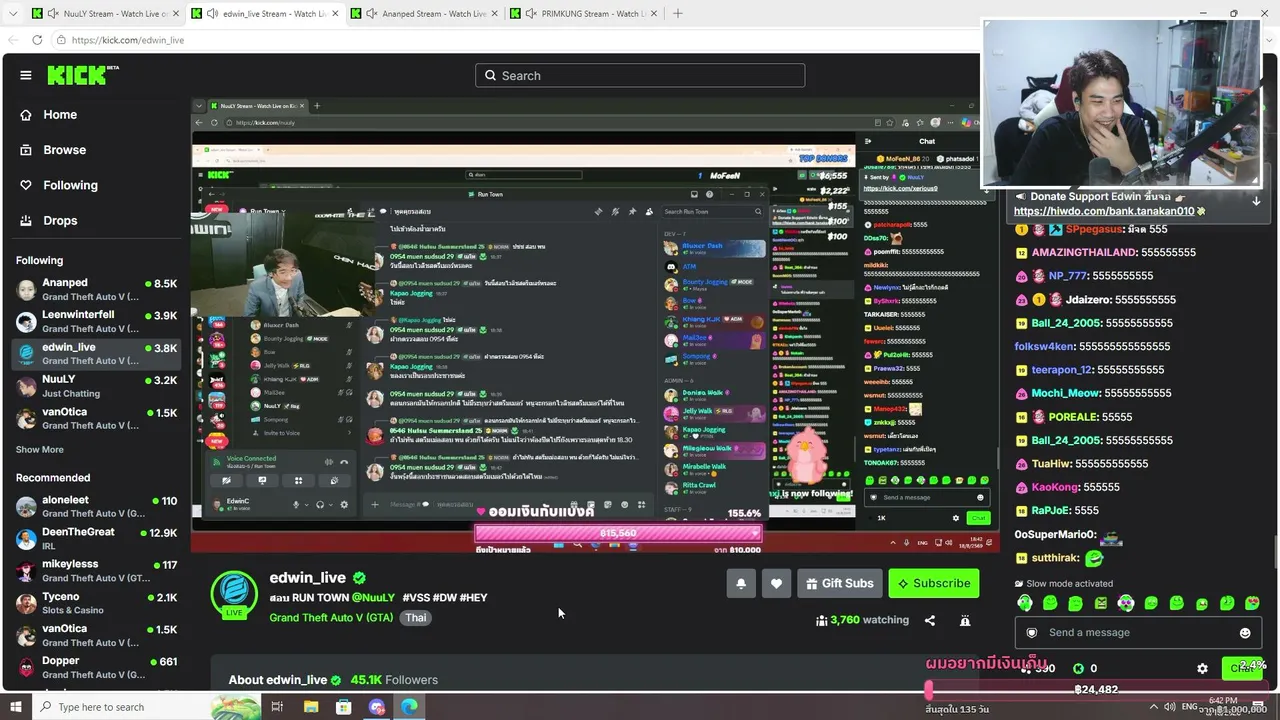Click the Home icon in sidebar
The width and height of the screenshot is (1280, 720).
(x=26, y=115)
